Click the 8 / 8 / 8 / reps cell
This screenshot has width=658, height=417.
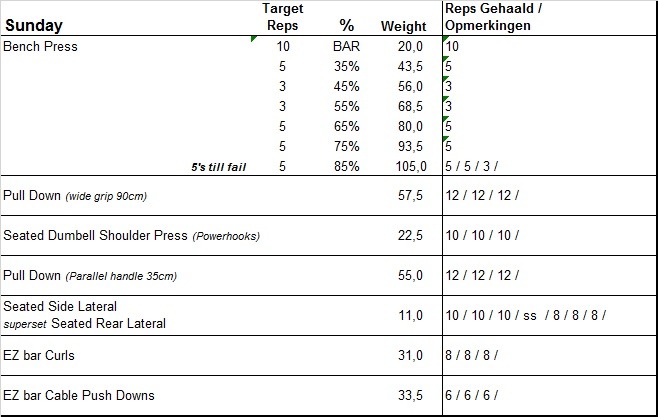[472, 355]
